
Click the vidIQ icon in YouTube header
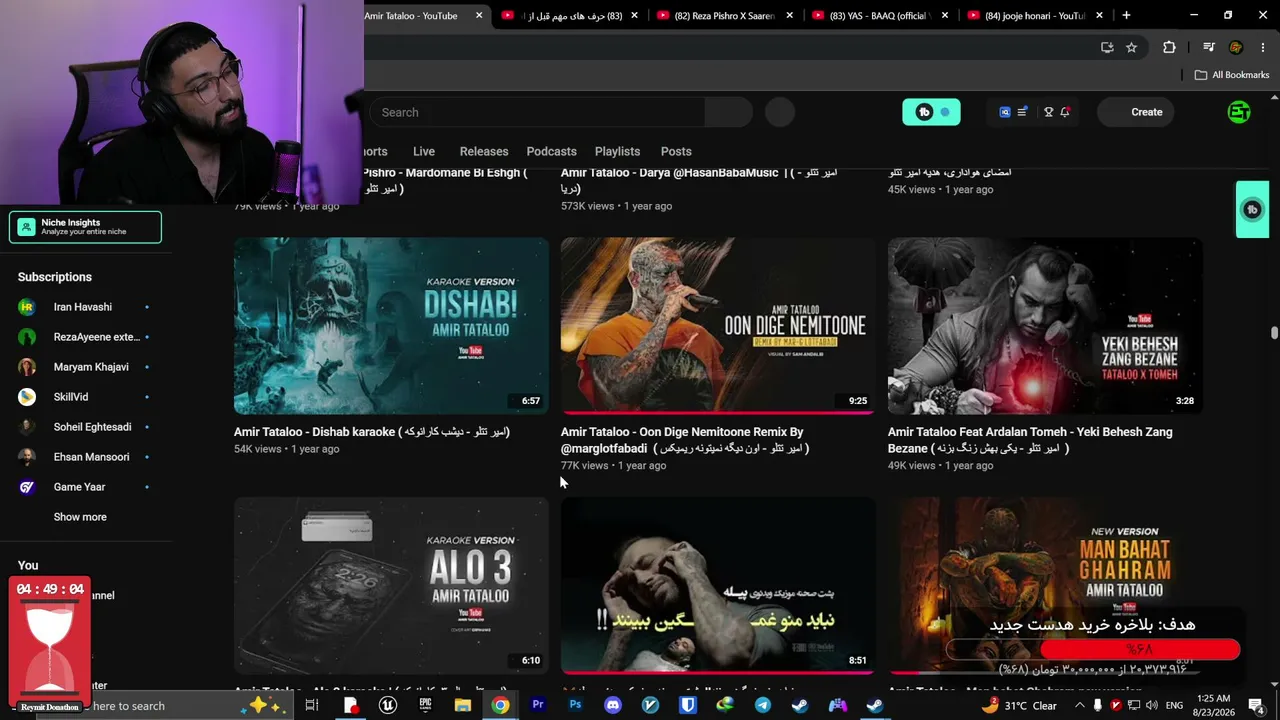[x=1005, y=112]
